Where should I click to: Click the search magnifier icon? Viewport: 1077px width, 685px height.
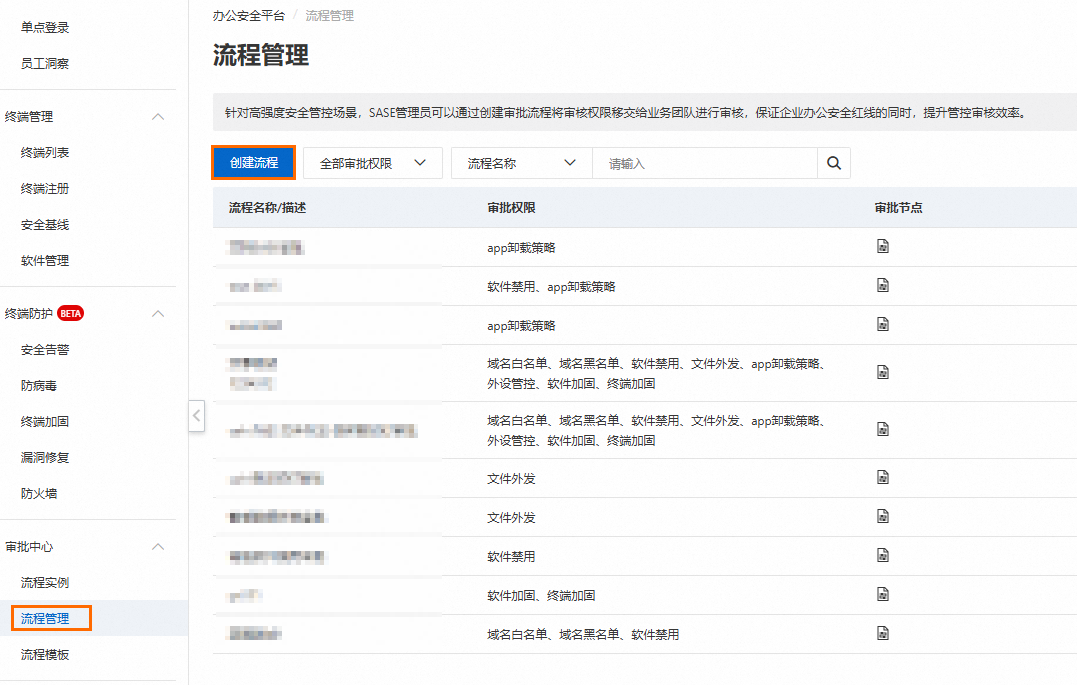[834, 163]
